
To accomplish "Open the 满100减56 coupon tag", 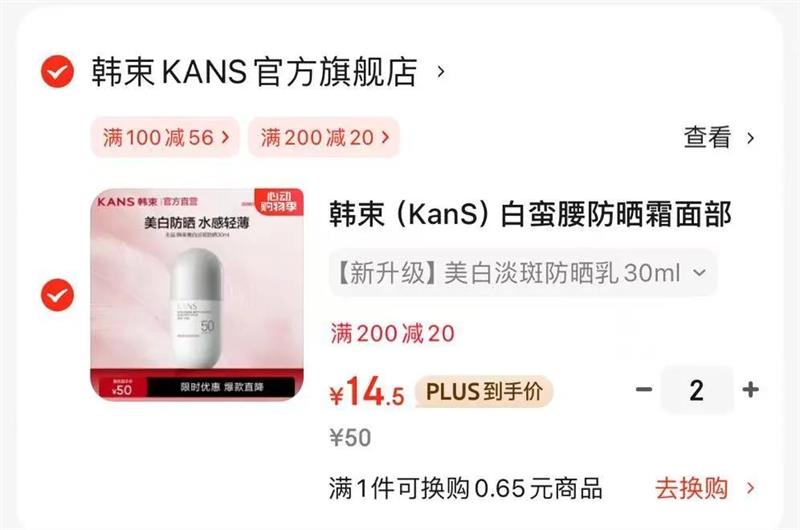I will (x=165, y=137).
